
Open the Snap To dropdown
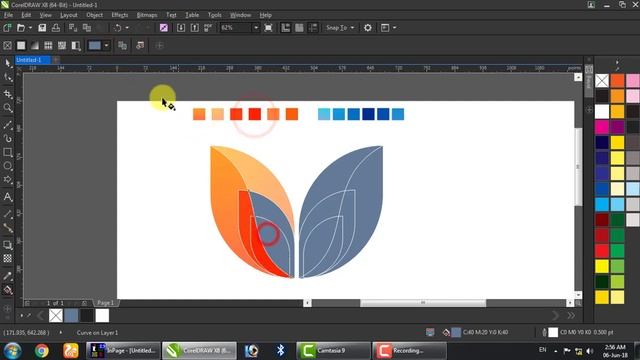tap(340, 28)
